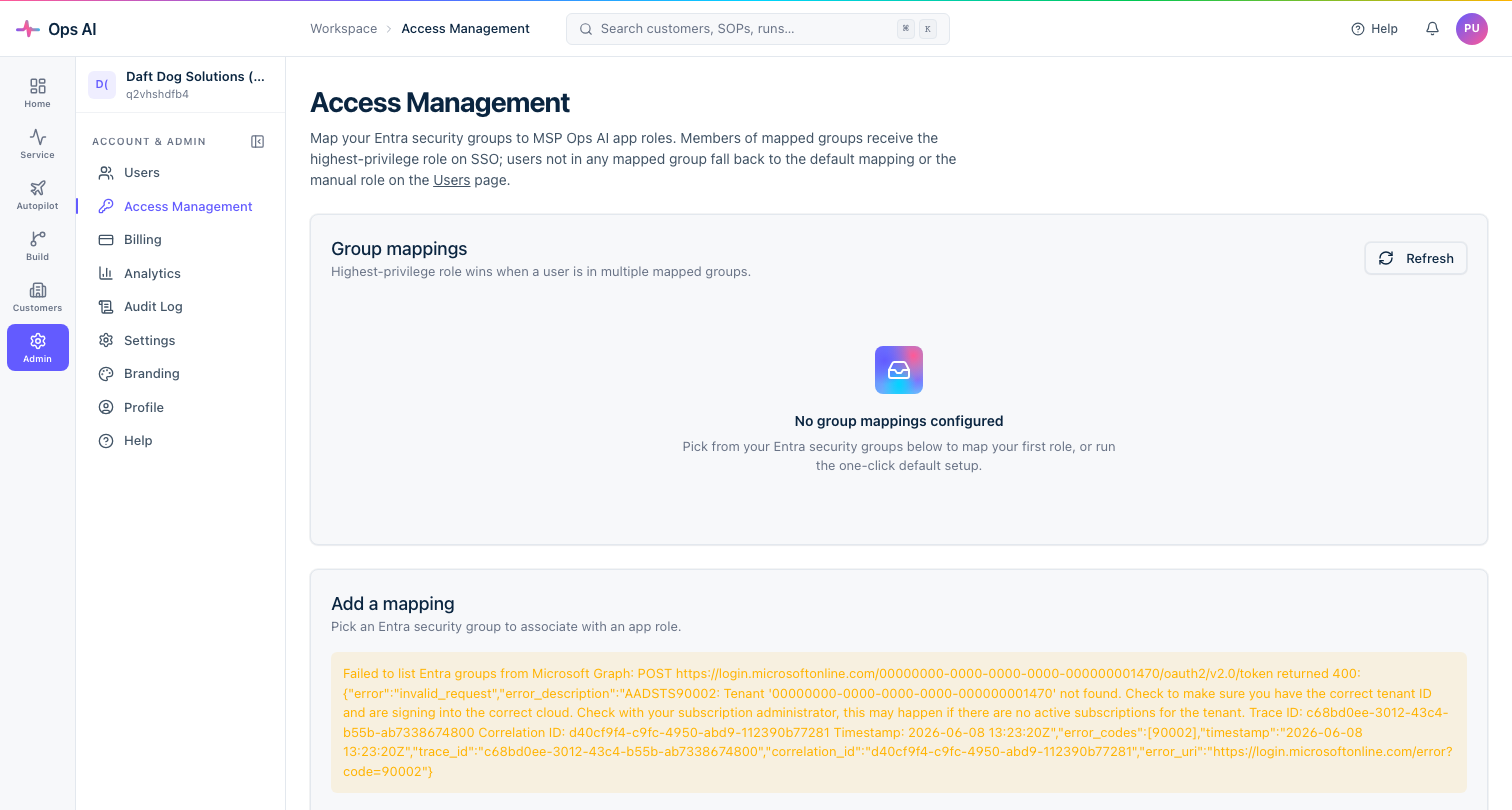Open the Users menu item
The height and width of the screenshot is (810, 1512).
(x=180, y=173)
